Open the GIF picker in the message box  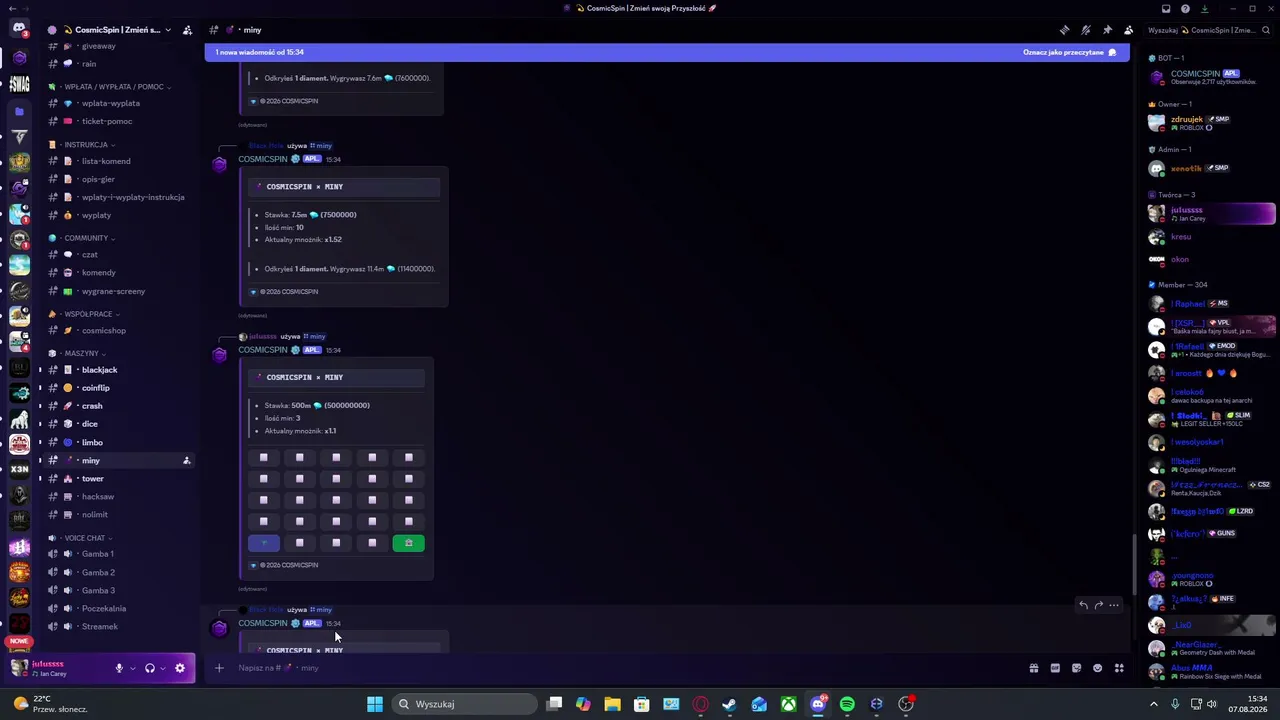coord(1055,668)
